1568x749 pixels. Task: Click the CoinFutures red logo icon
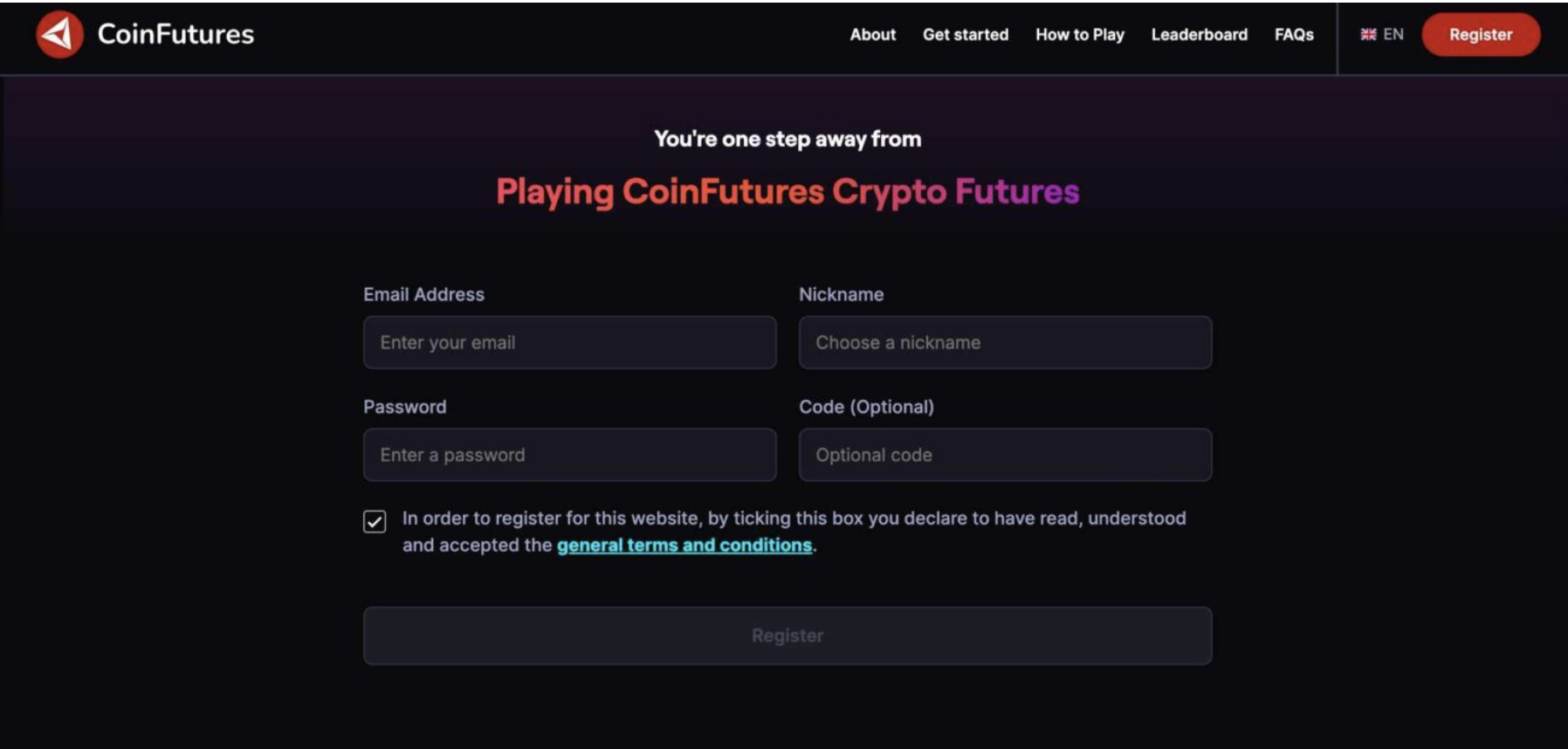click(x=59, y=35)
